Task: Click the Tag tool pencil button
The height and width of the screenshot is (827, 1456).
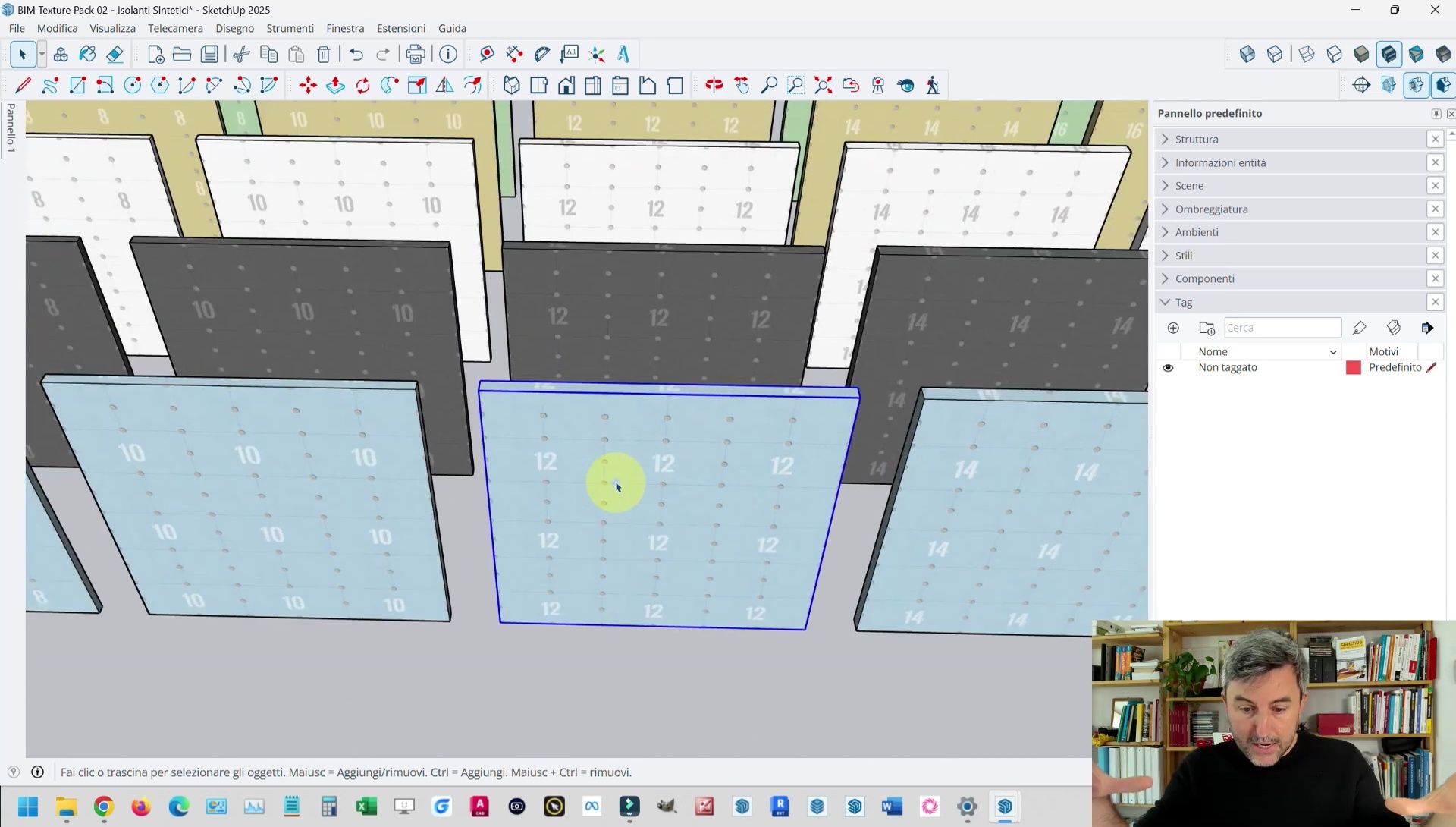Action: coord(1359,328)
